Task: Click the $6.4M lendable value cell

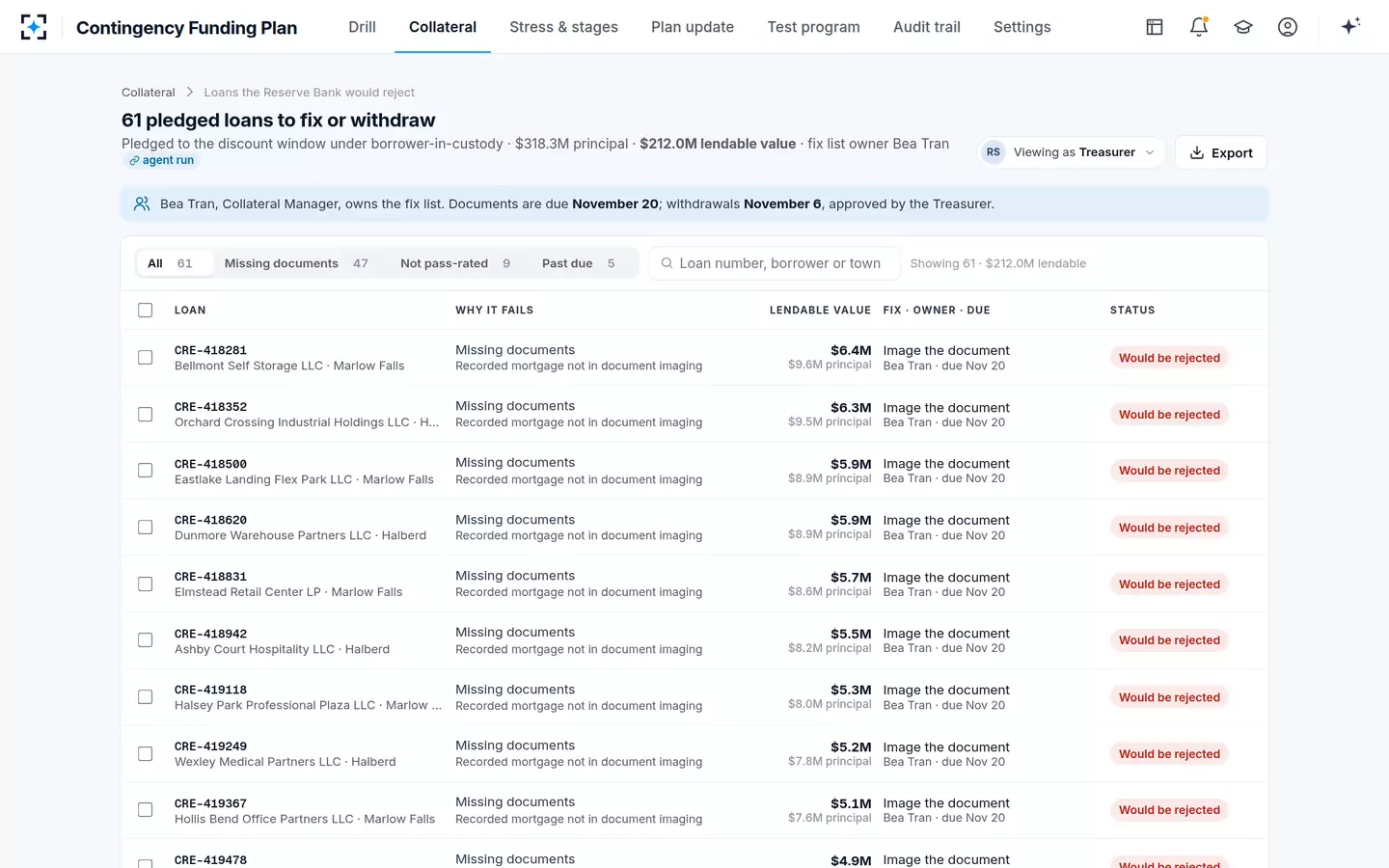Action: tap(851, 350)
